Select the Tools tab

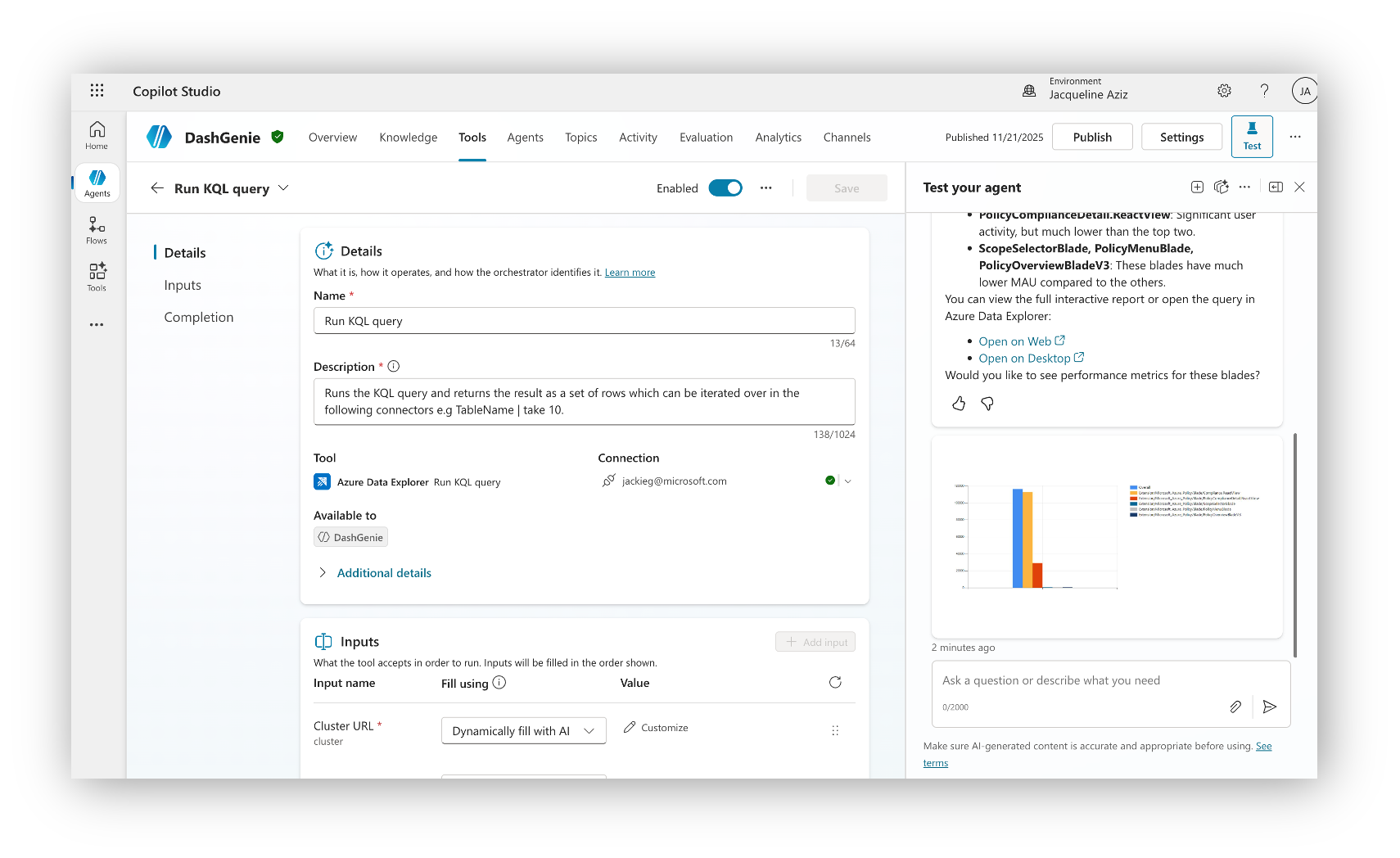[x=472, y=138]
